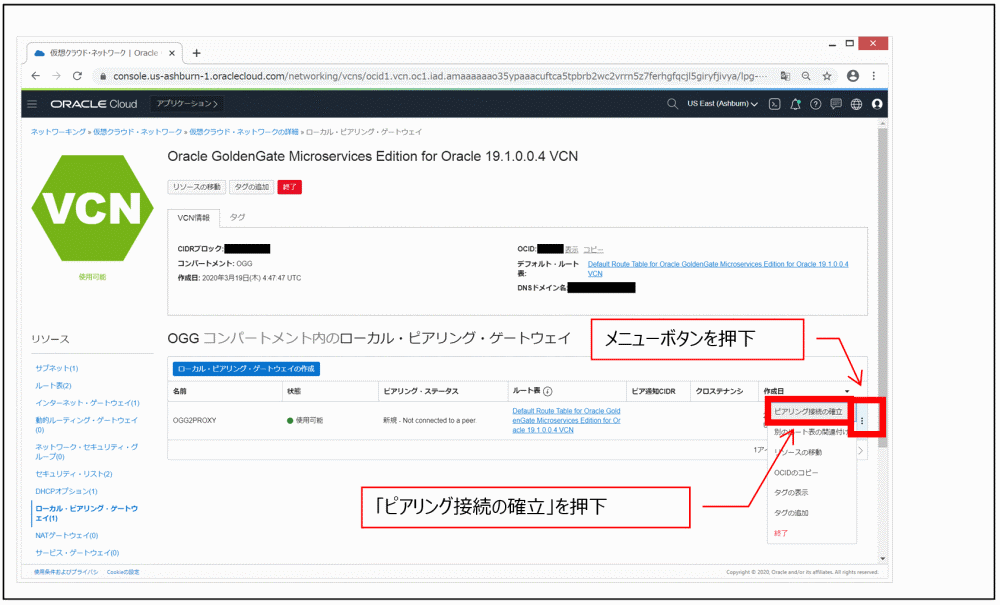Click 仮想クラウド・ネットワークの詳細 breadcrumb
The image size is (1000, 605).
(244, 132)
